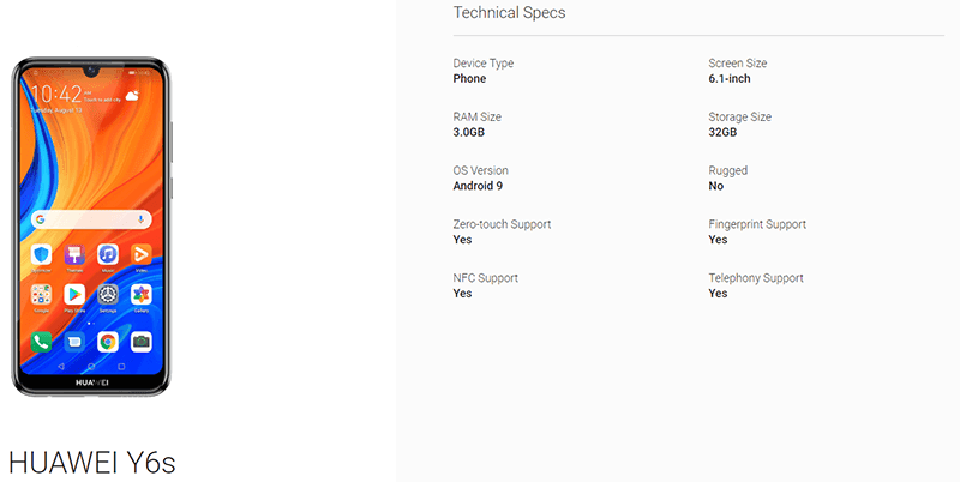960x482 pixels.
Task: Tap the Optimizer shield app icon
Action: pyautogui.click(x=41, y=254)
